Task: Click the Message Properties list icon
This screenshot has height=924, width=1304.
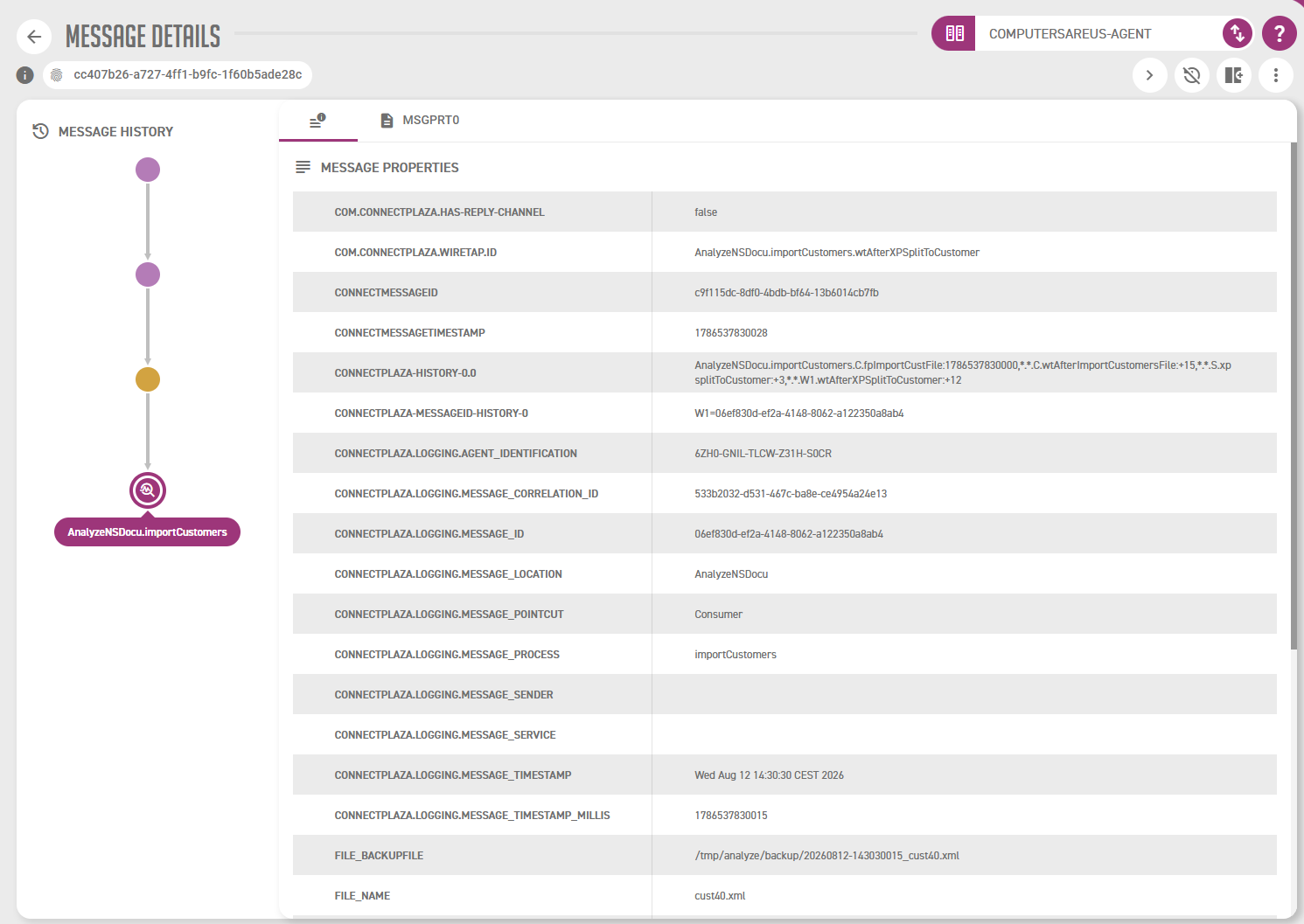Action: (x=303, y=167)
